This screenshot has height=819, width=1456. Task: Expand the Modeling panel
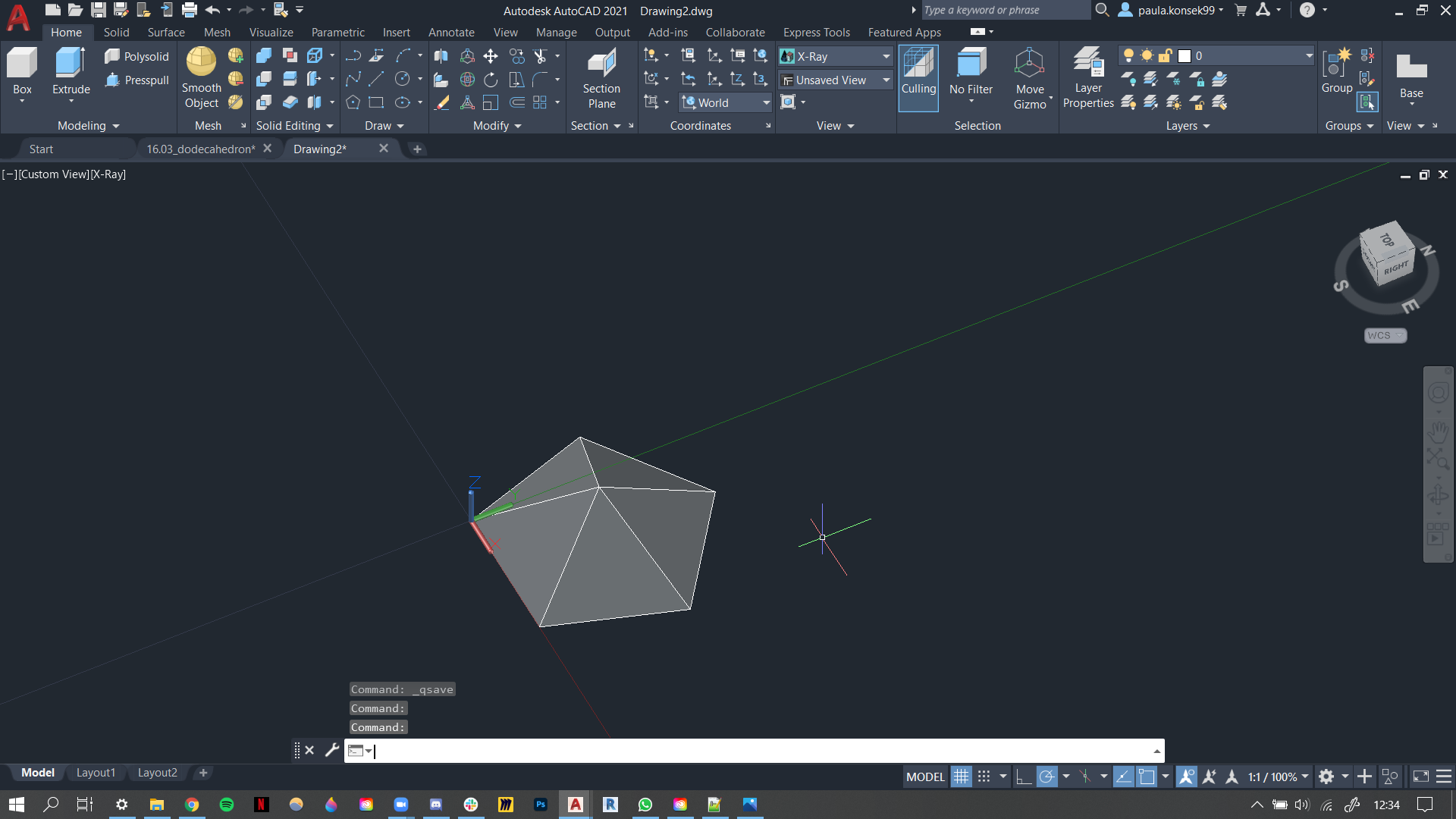click(88, 125)
